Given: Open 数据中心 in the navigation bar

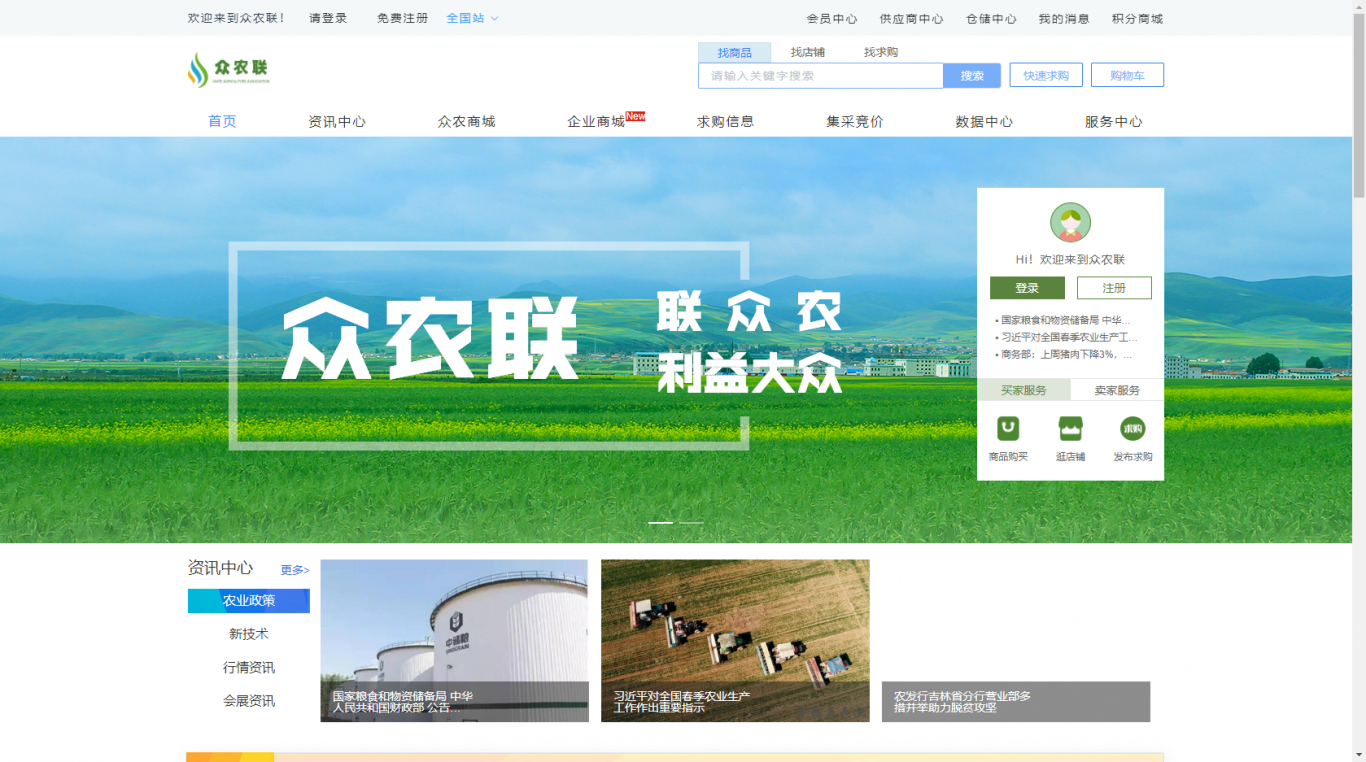Looking at the screenshot, I should (984, 121).
